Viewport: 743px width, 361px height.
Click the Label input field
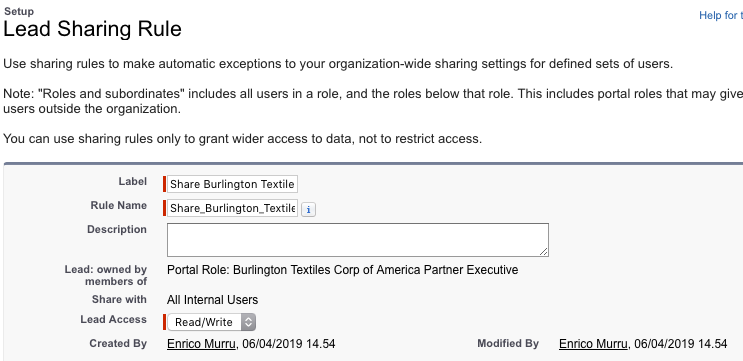232,184
